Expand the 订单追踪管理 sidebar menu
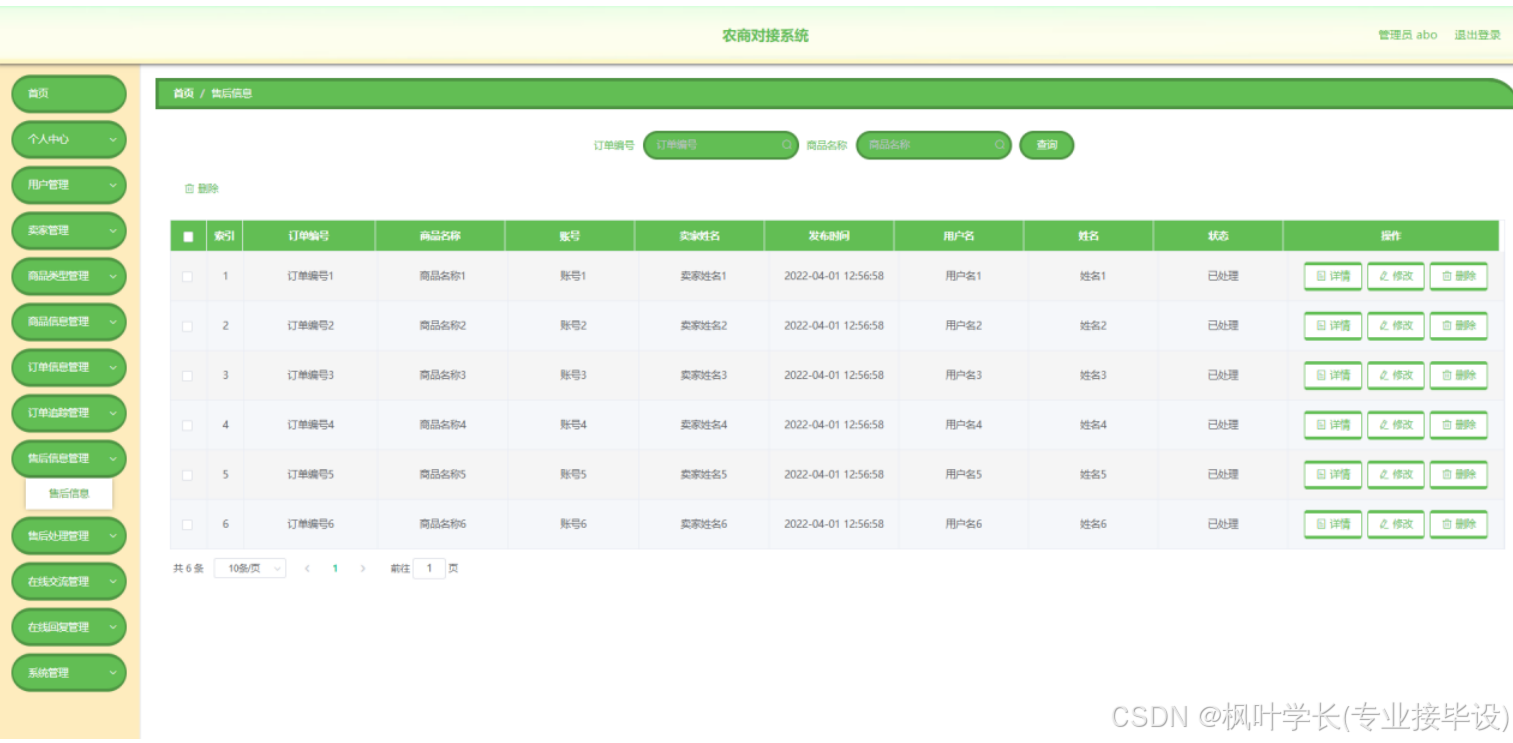 coord(69,413)
